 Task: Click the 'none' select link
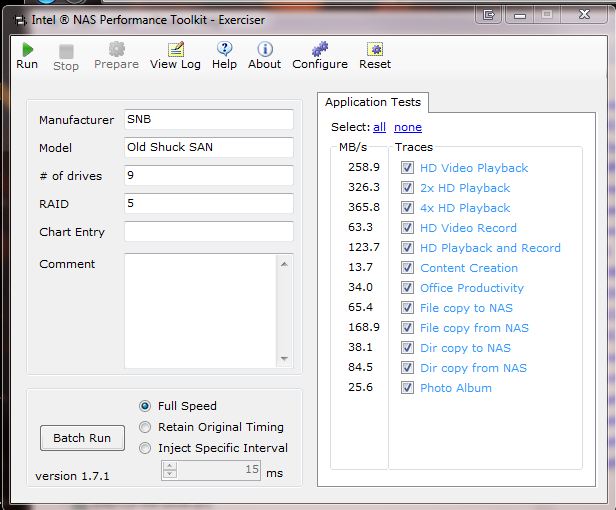click(408, 127)
